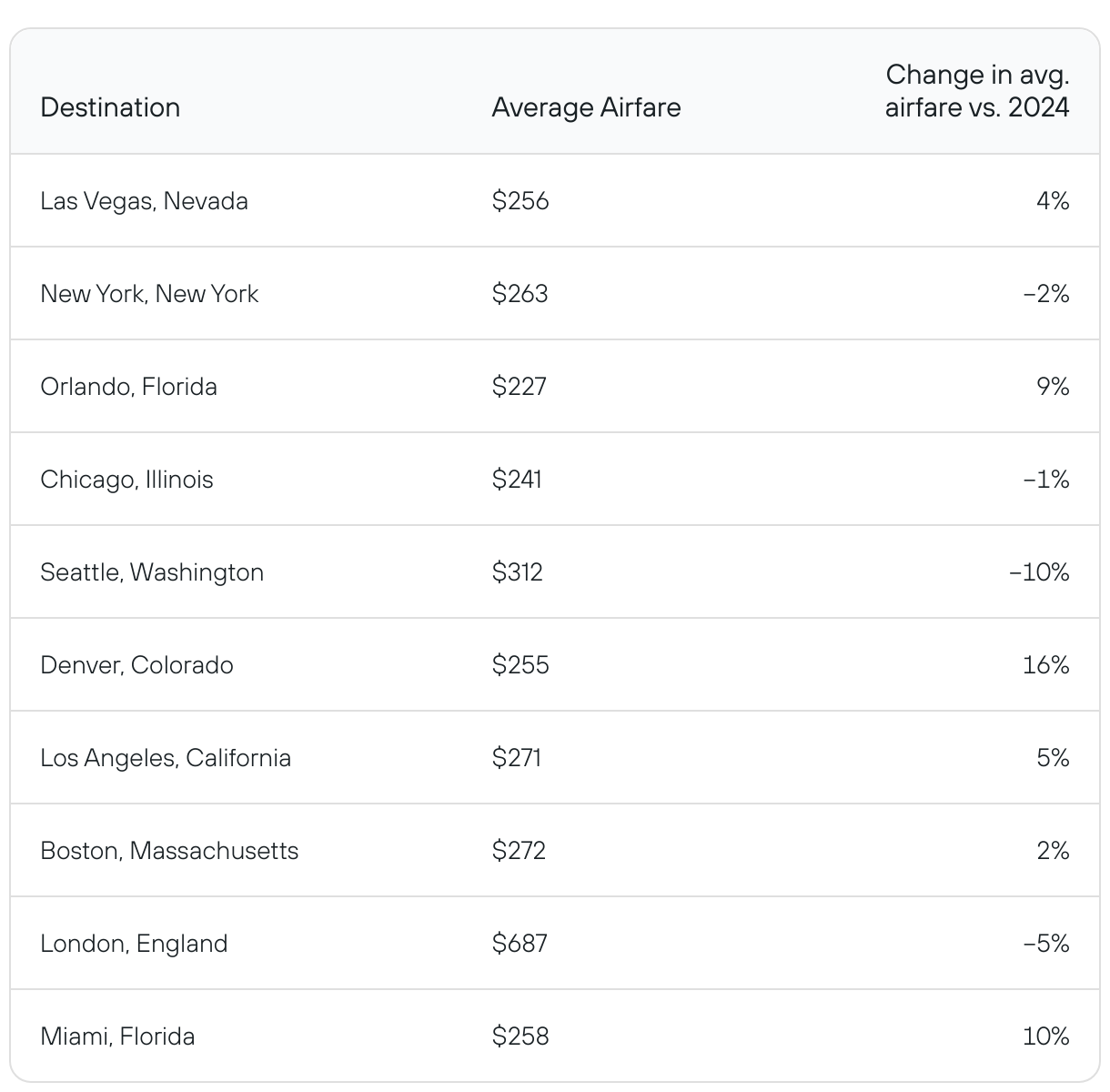The height and width of the screenshot is (1092, 1110).
Task: Select the Las Vegas, Nevada cell
Action: coord(144,201)
